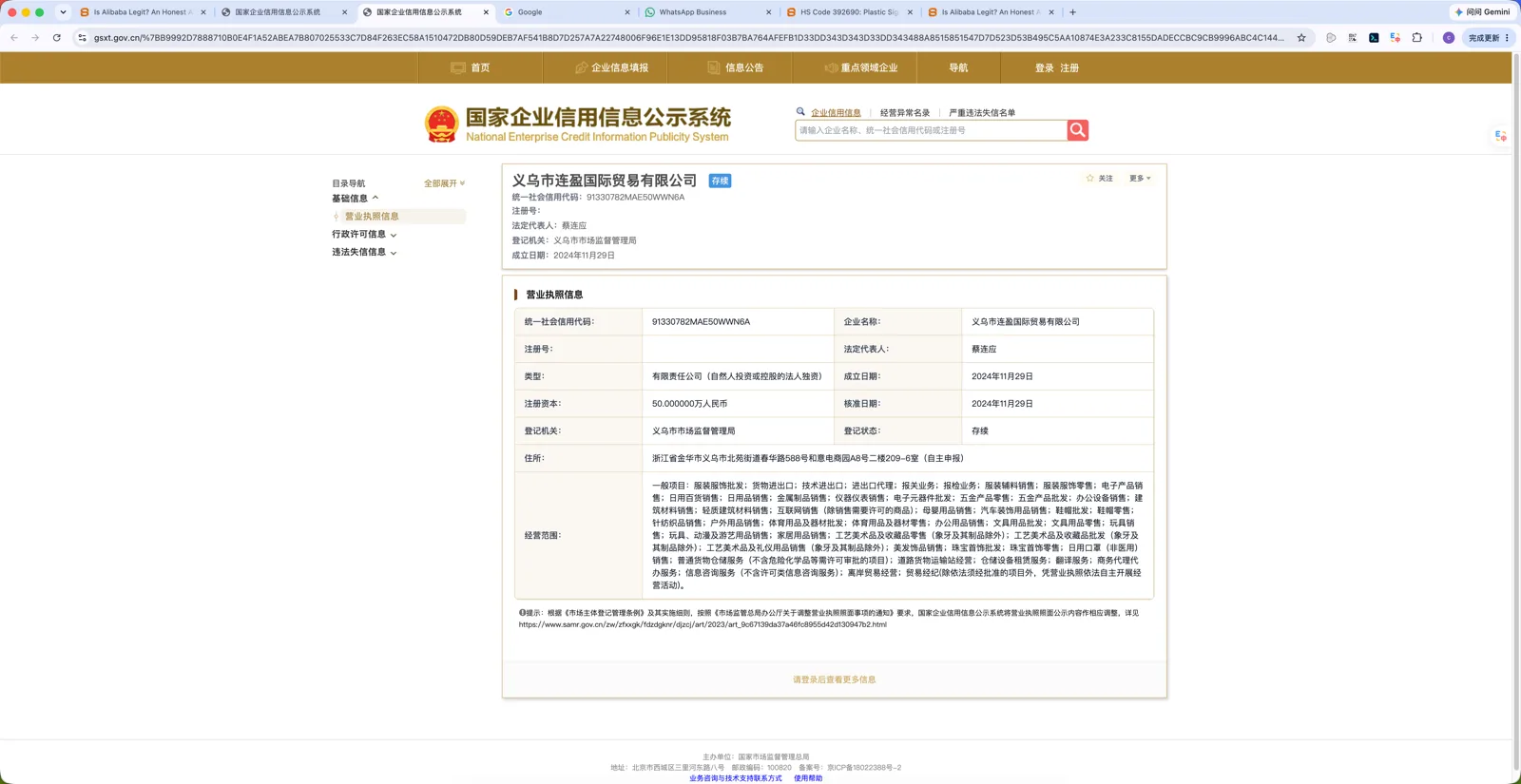Click the 50.000000万人民币 registered capital value
Screen dimensions: 1521x784
pos(689,404)
